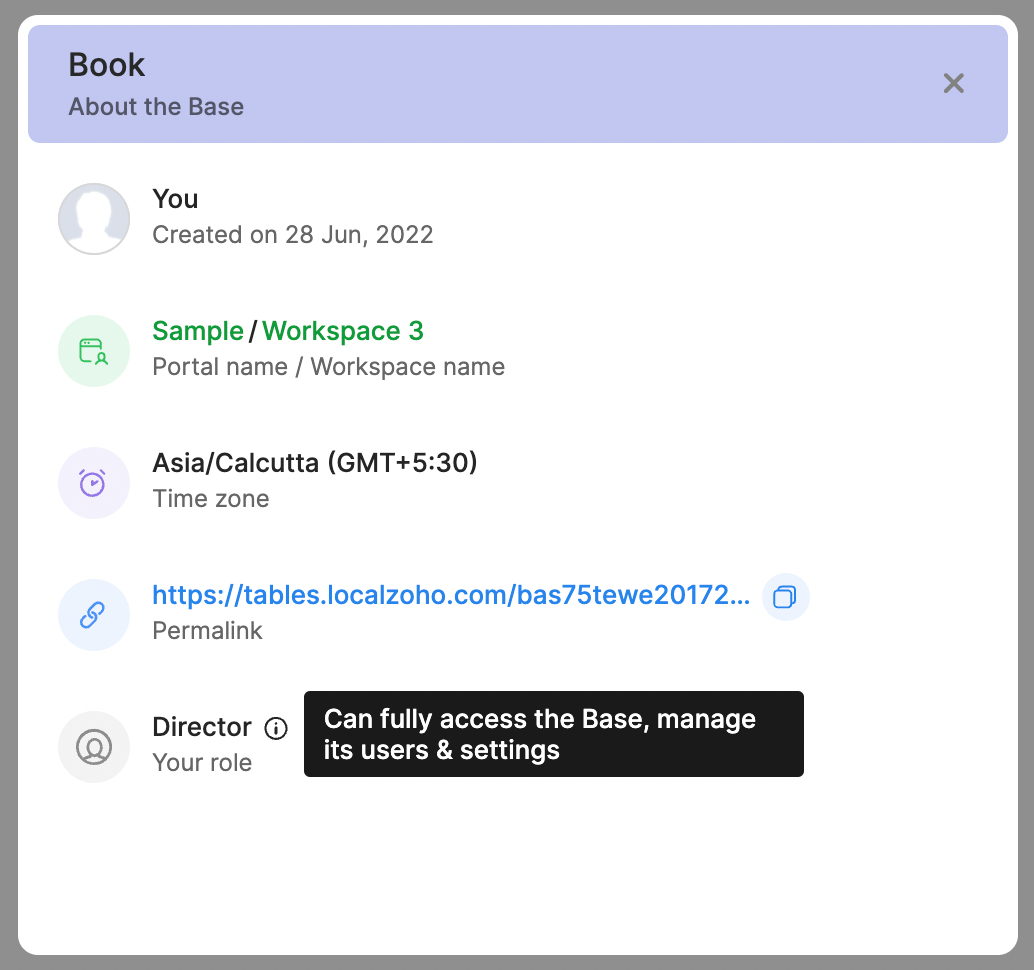Click the Director role name
The image size is (1034, 970).
202,727
